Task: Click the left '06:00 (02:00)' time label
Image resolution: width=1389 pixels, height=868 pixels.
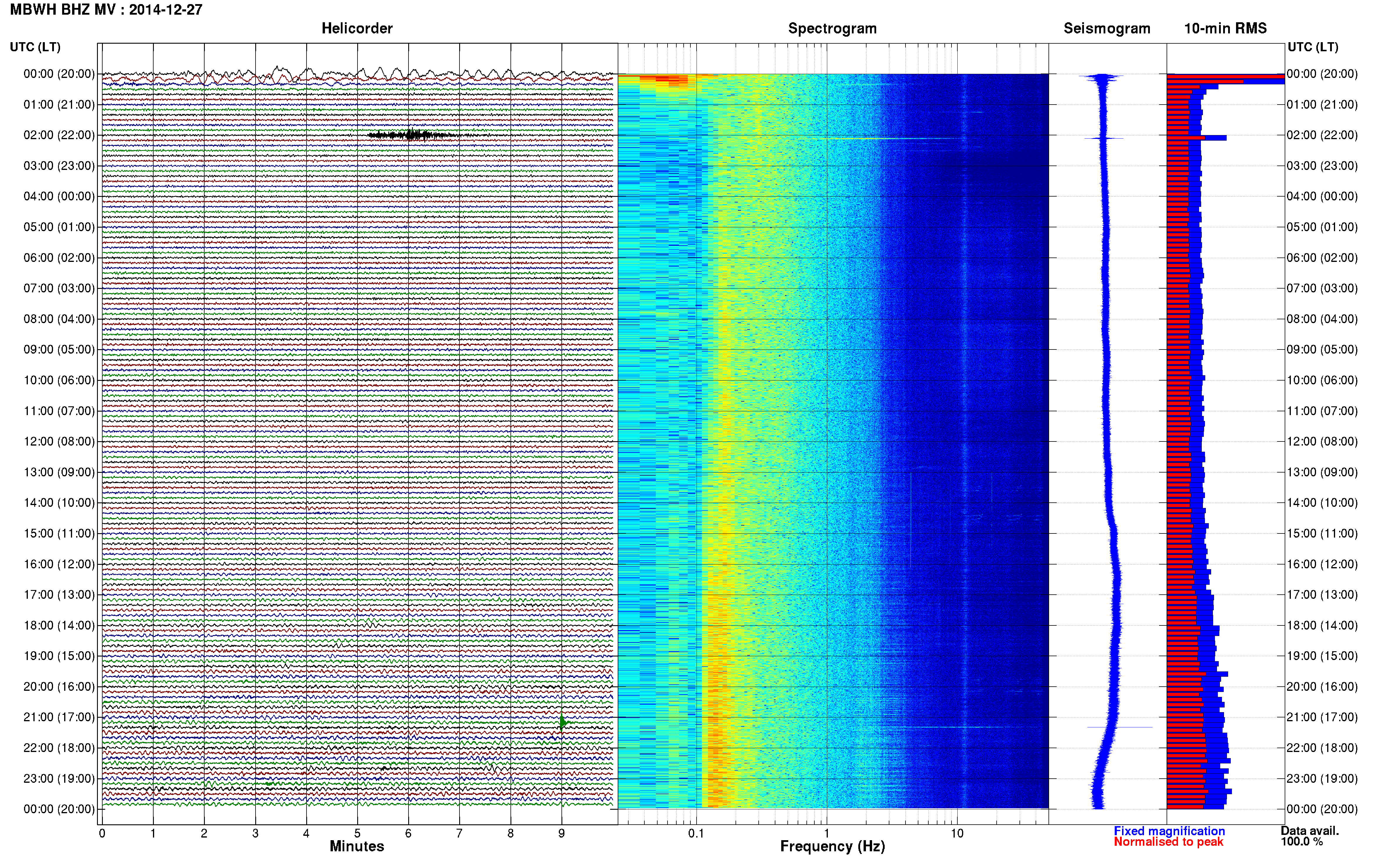Action: [x=59, y=257]
